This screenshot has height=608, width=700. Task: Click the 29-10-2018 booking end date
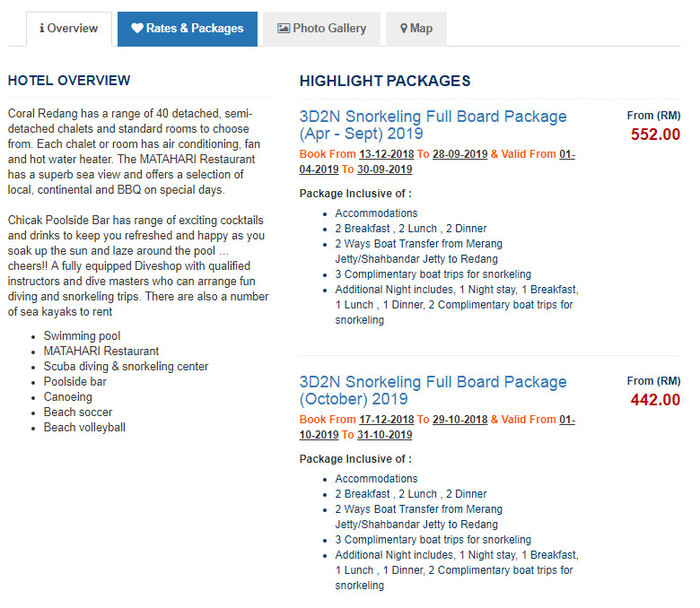460,420
